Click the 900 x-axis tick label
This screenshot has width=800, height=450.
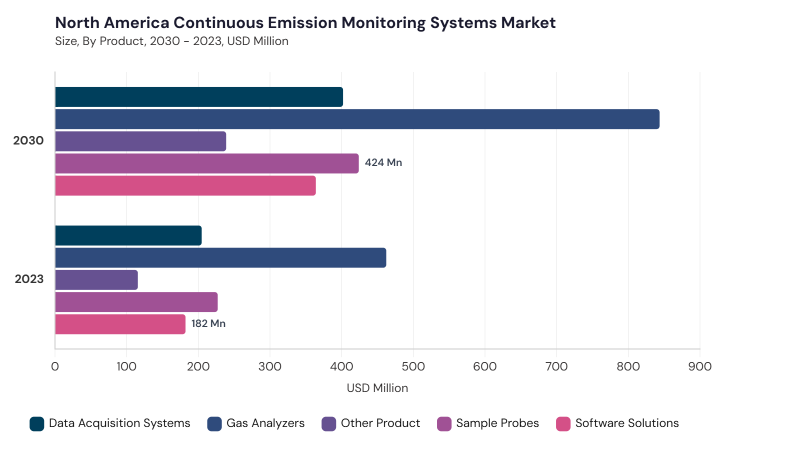700,366
